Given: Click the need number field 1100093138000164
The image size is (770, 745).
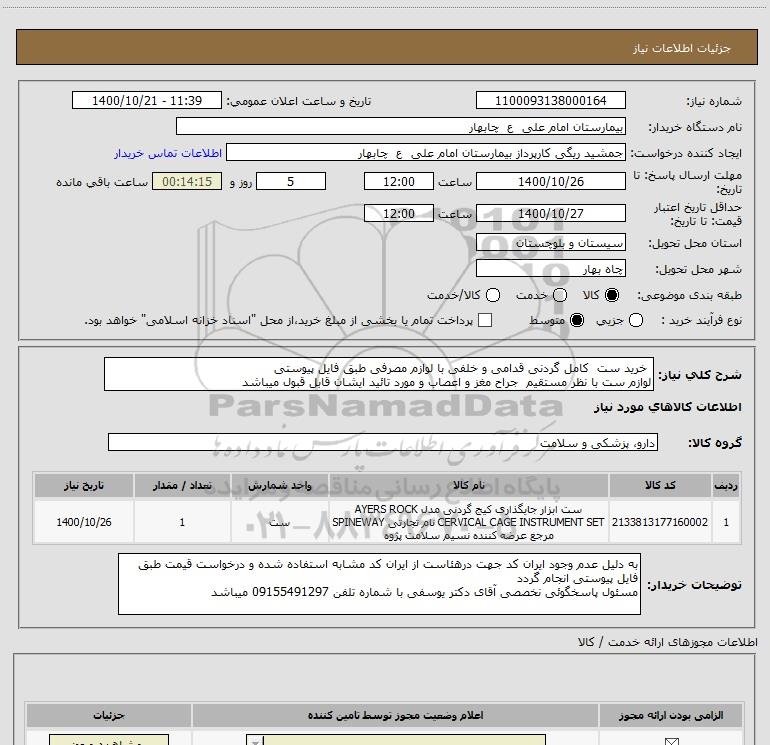Looking at the screenshot, I should 550,100.
